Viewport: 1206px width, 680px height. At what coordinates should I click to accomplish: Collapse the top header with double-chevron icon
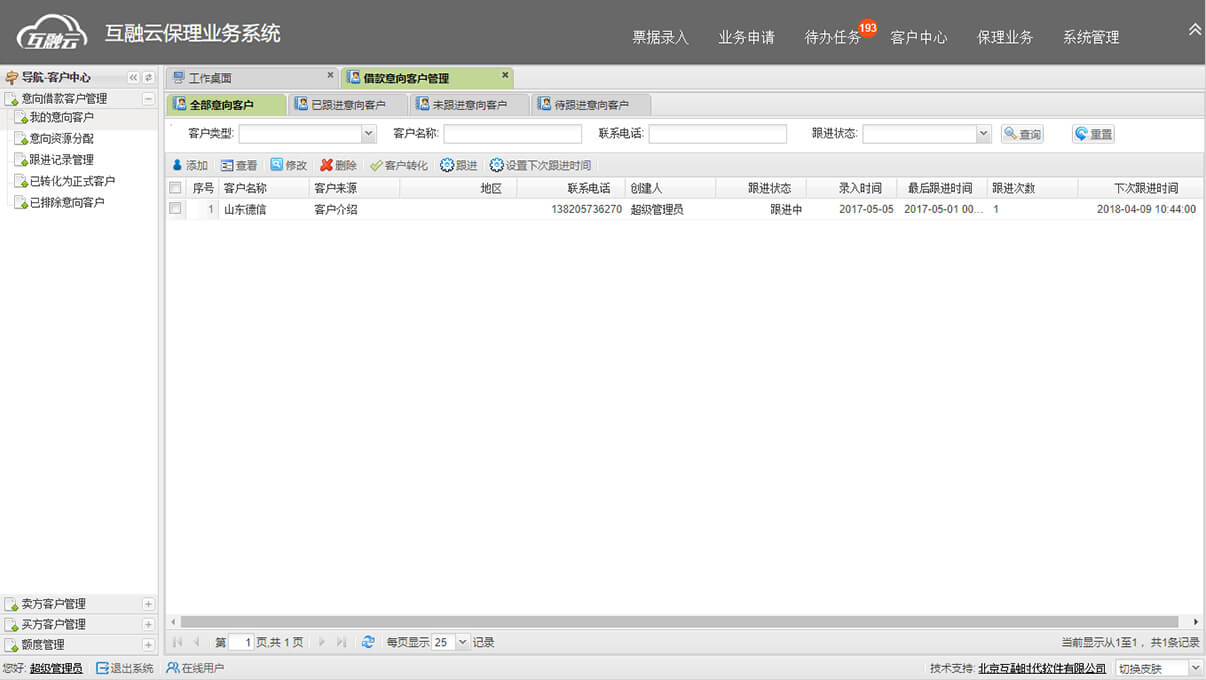(1194, 30)
